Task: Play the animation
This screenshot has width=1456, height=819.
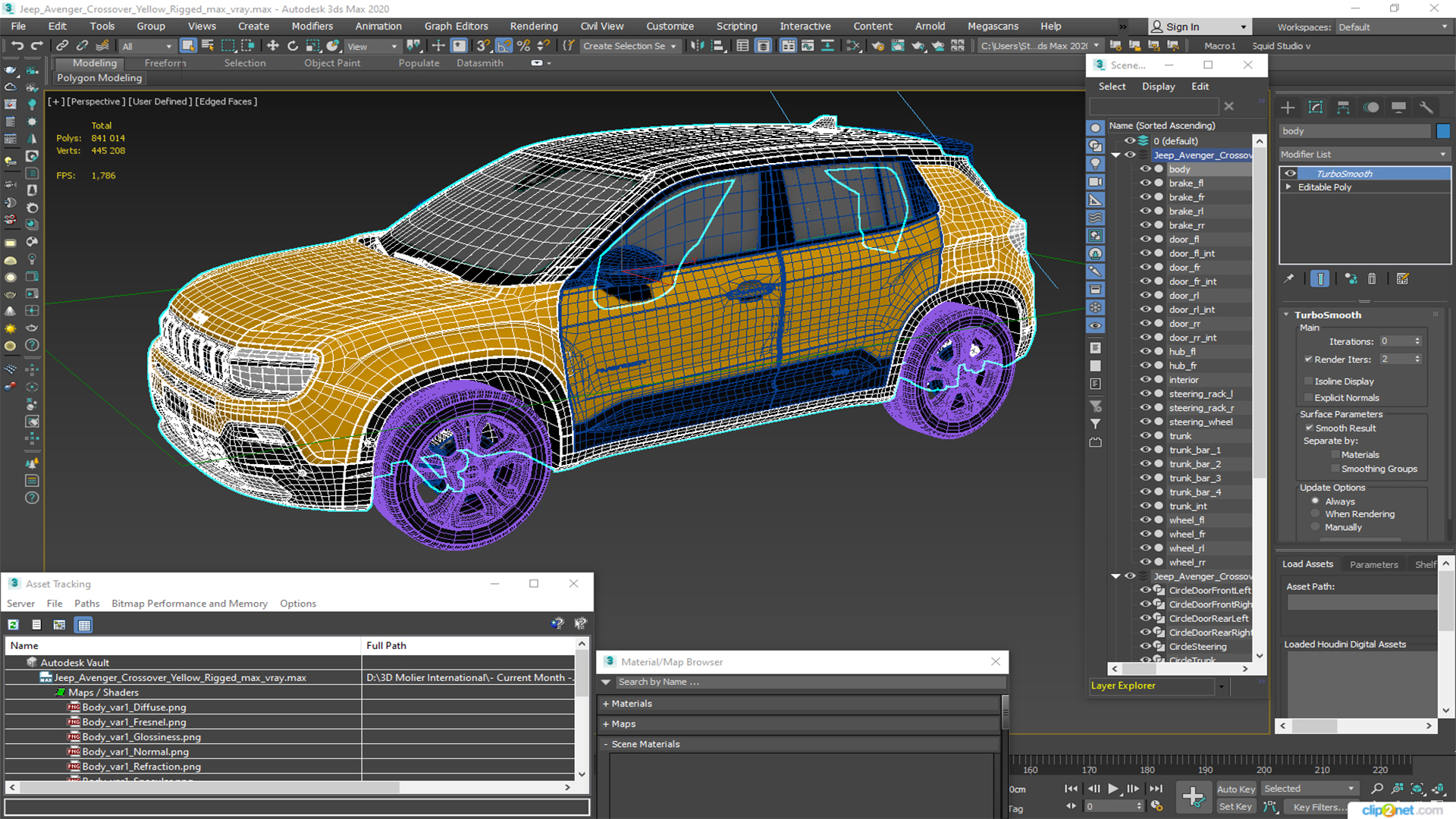Action: point(1112,789)
